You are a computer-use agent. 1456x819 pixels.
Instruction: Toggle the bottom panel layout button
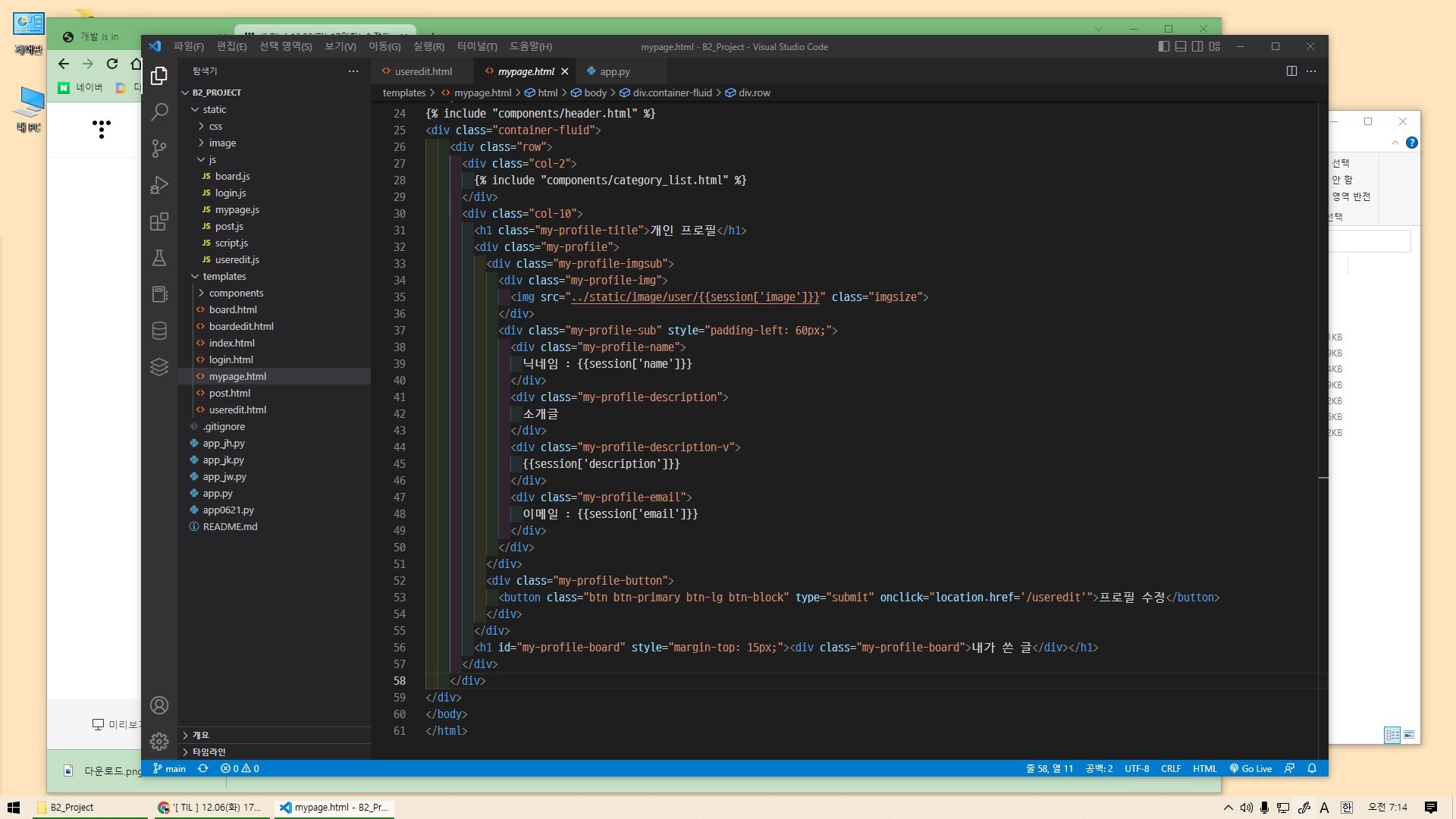[1181, 47]
